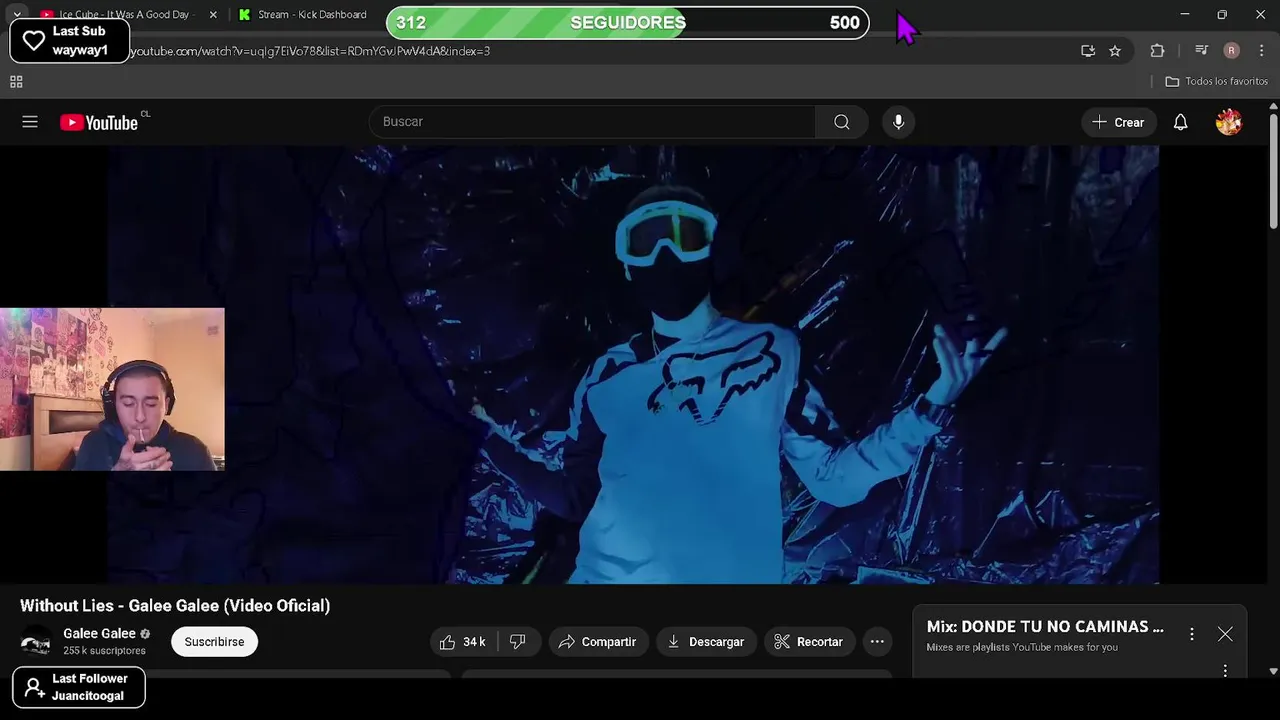Open Chrome three-dot menu

click(x=1261, y=51)
